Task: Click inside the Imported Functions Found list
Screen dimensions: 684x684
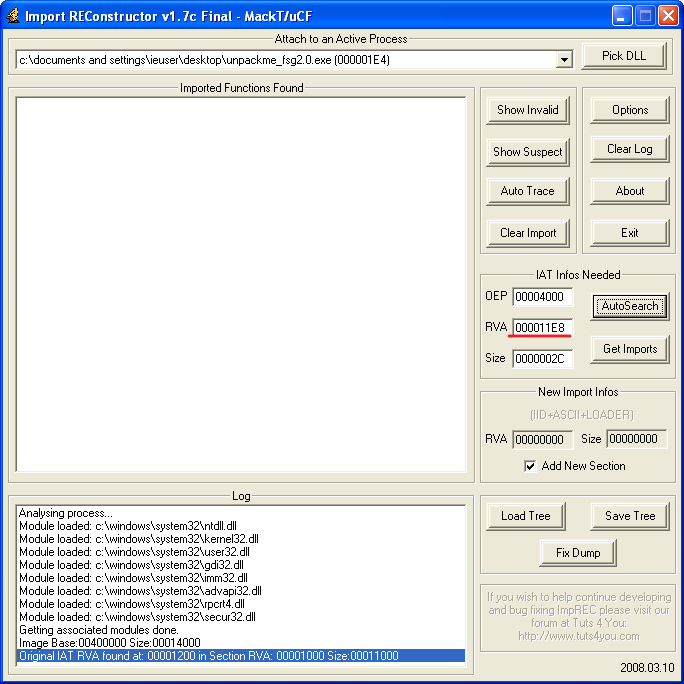Action: 241,284
